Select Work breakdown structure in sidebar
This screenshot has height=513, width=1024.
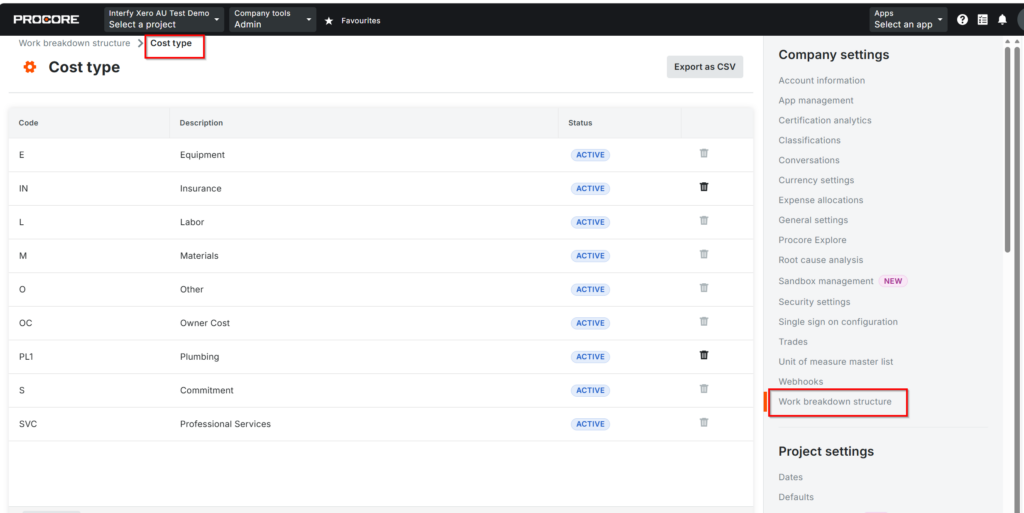click(835, 401)
